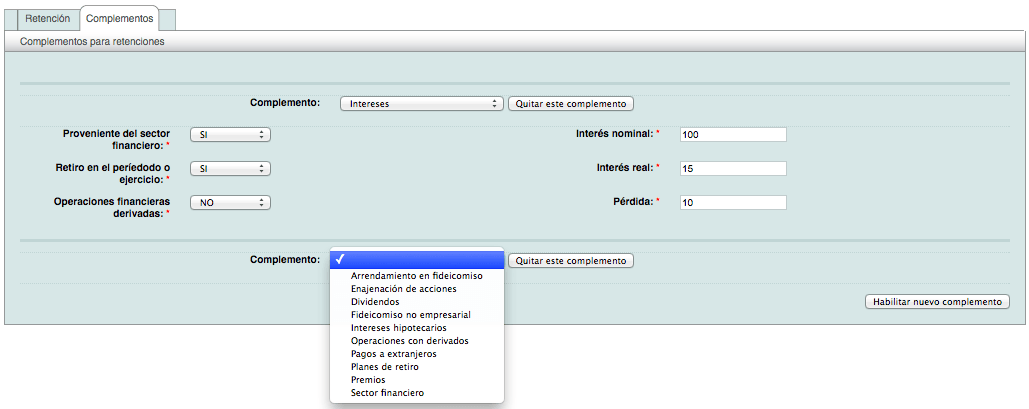Viewport: 1029px width, 409px height.
Task: Open the Intereses complemento dropdown
Action: (x=421, y=103)
